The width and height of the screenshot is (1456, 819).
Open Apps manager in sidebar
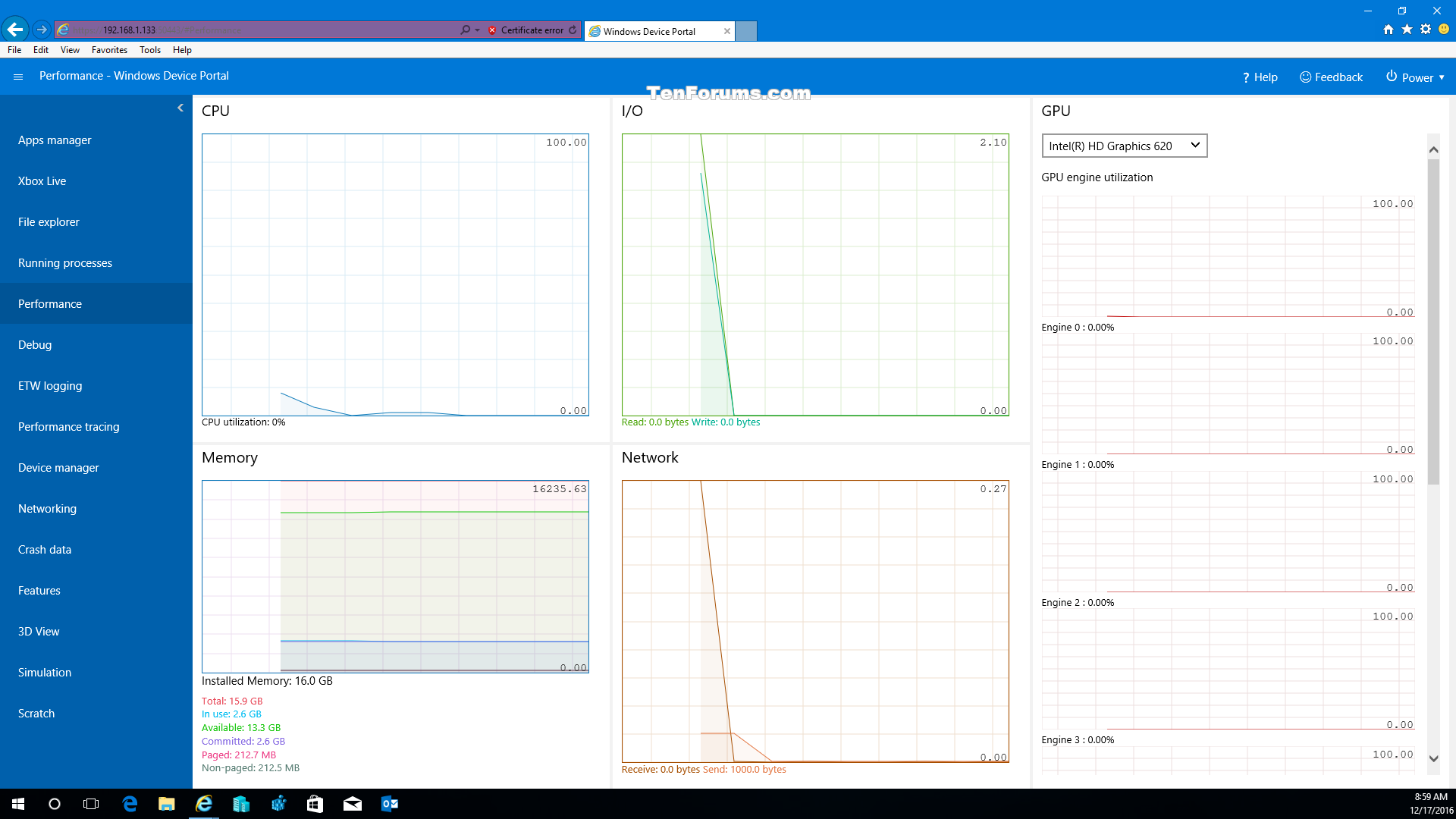coord(96,140)
